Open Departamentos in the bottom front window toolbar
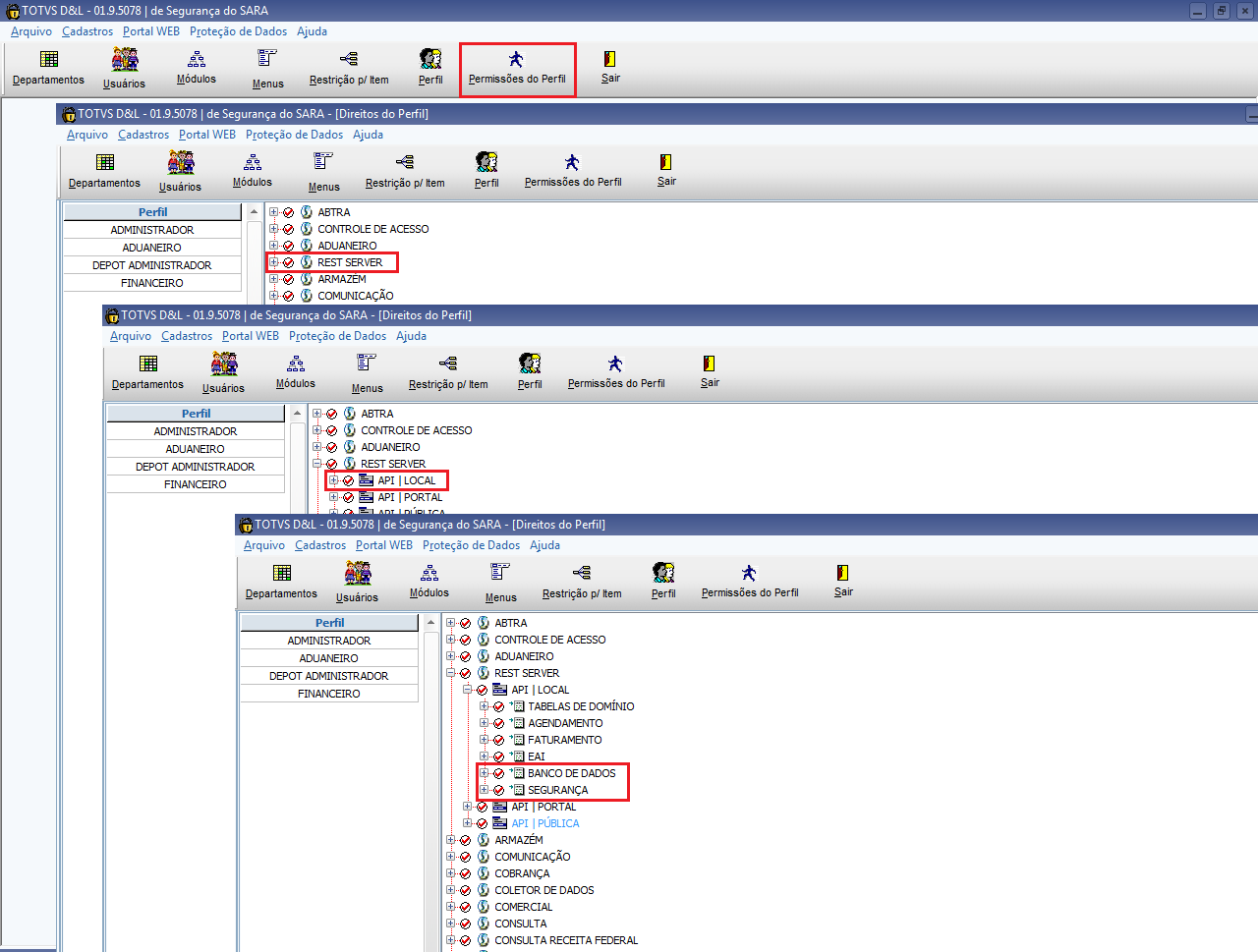 click(281, 582)
